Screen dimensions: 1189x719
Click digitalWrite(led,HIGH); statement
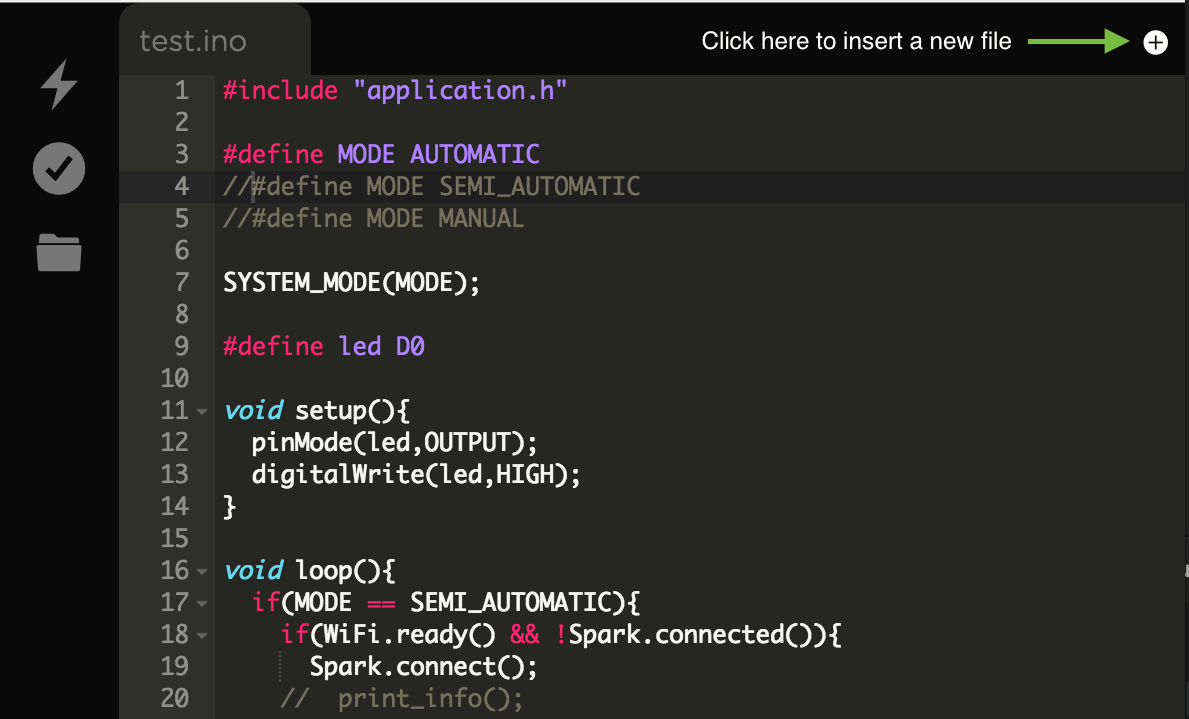[x=416, y=475]
